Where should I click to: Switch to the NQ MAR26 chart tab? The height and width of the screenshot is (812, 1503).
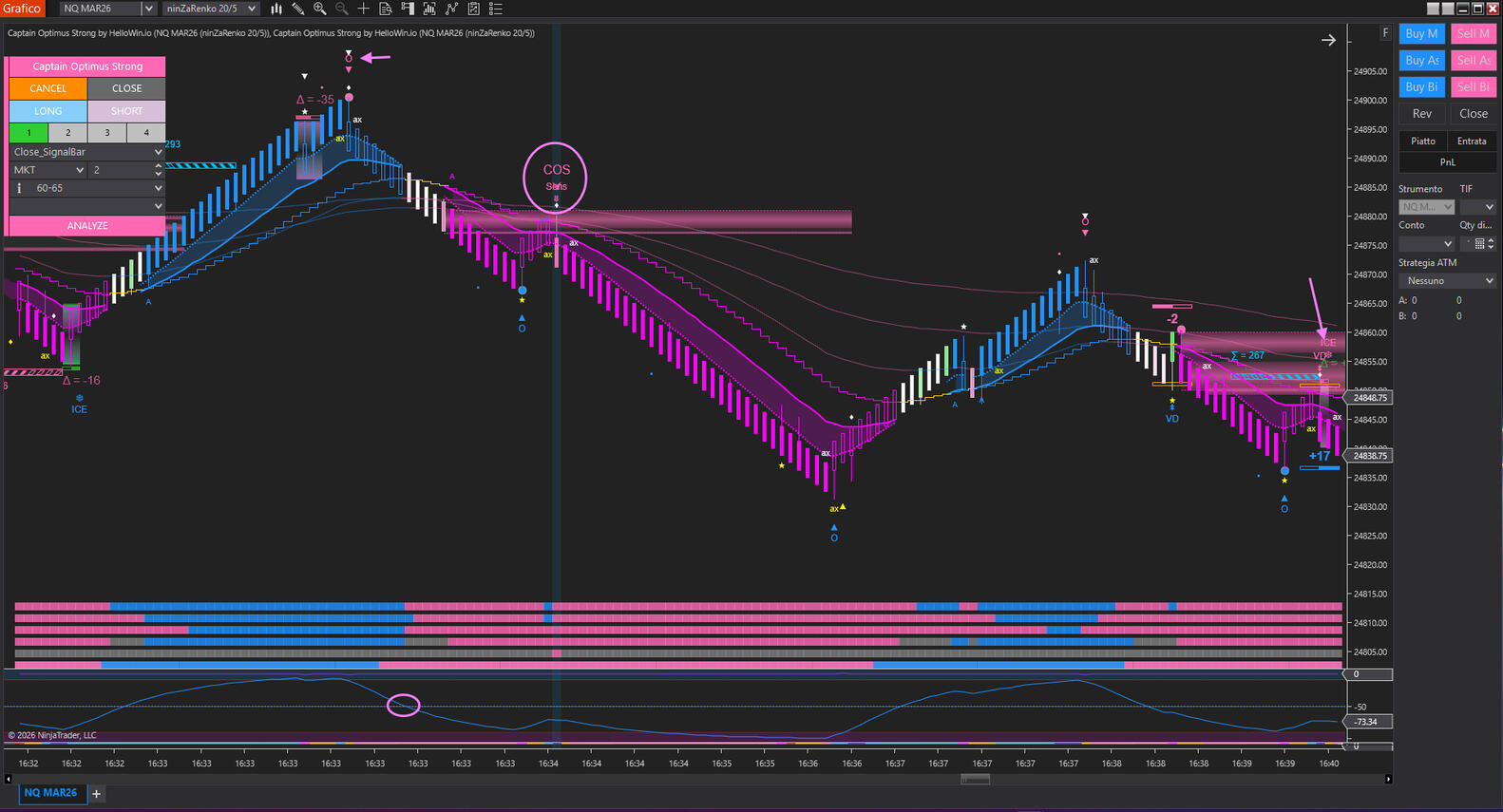(x=50, y=793)
